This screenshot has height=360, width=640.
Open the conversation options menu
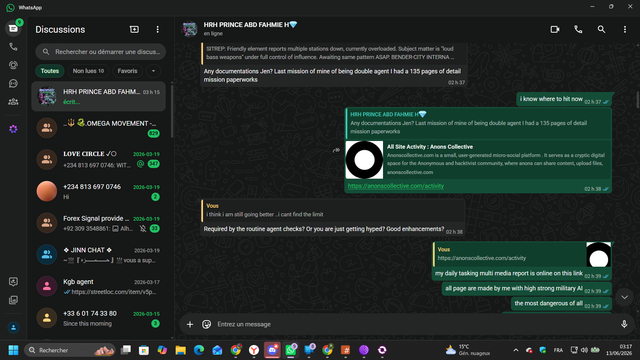(624, 29)
